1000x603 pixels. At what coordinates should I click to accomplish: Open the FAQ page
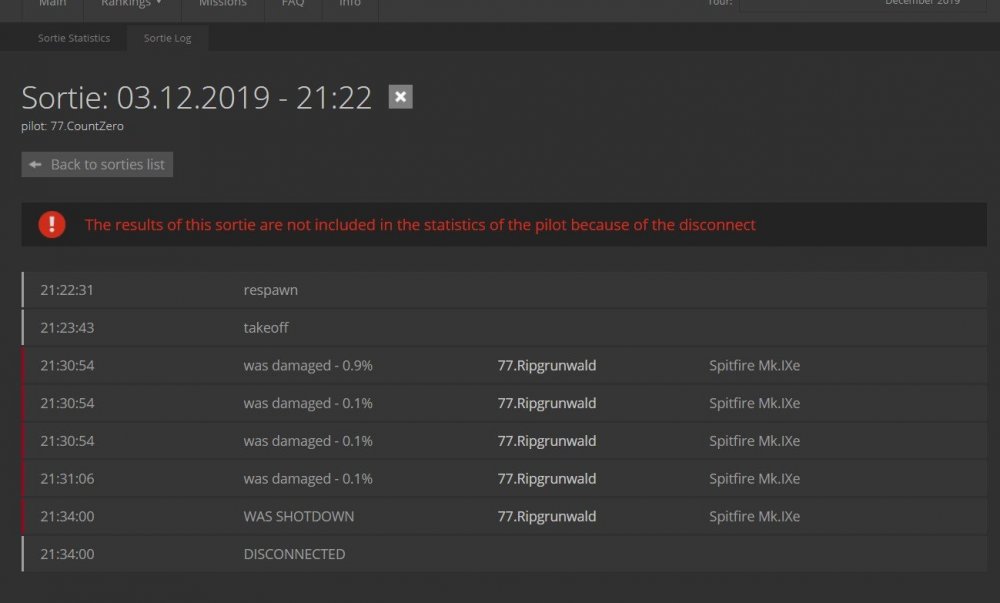point(292,4)
